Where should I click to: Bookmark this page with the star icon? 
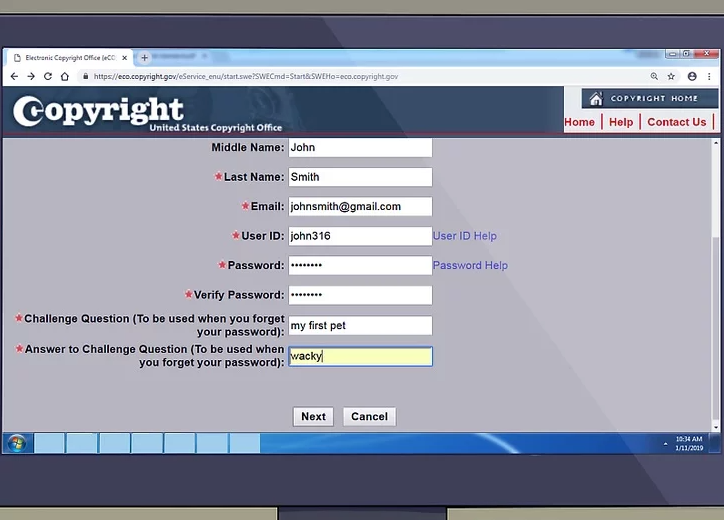(x=671, y=76)
